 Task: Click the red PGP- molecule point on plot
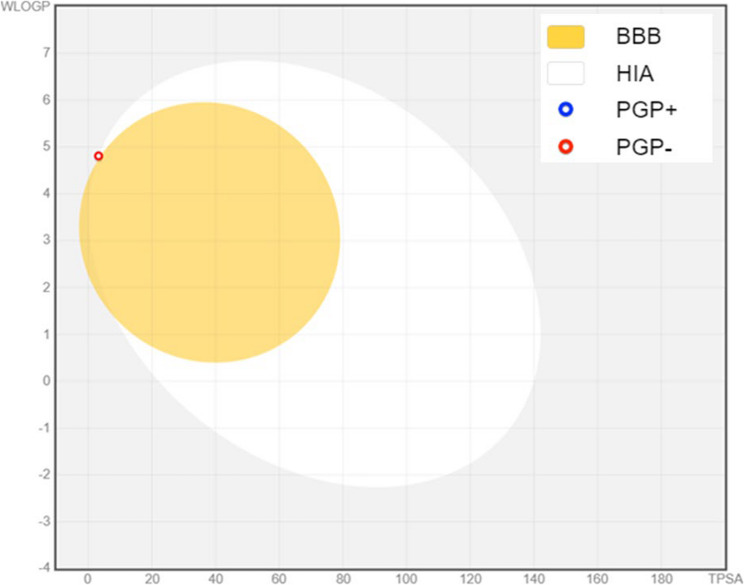[x=98, y=156]
